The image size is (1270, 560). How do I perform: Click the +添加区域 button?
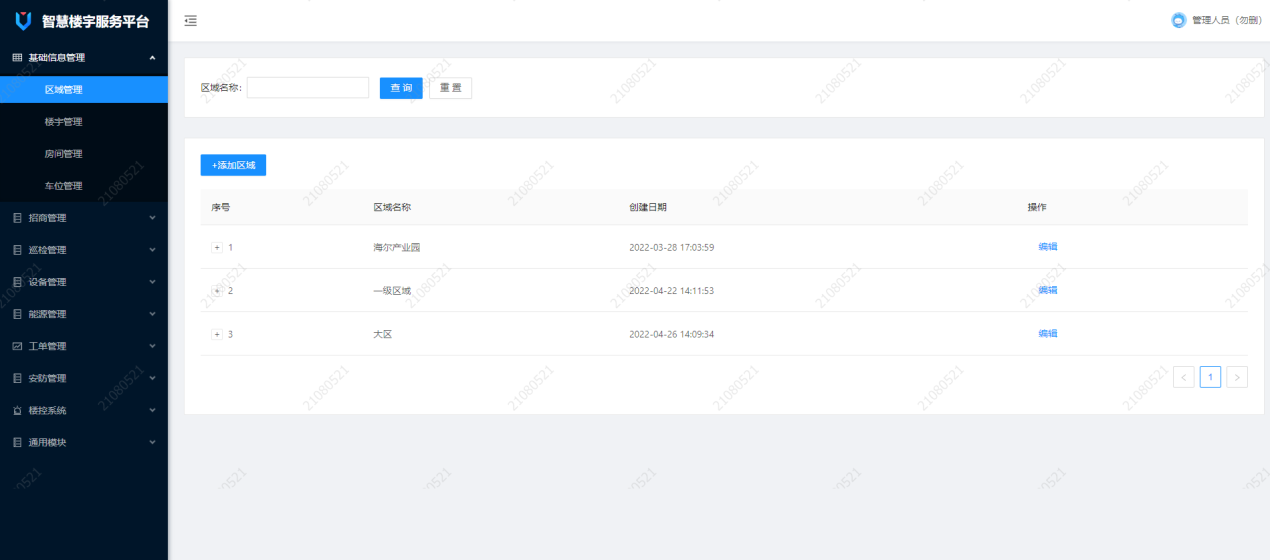[x=233, y=165]
